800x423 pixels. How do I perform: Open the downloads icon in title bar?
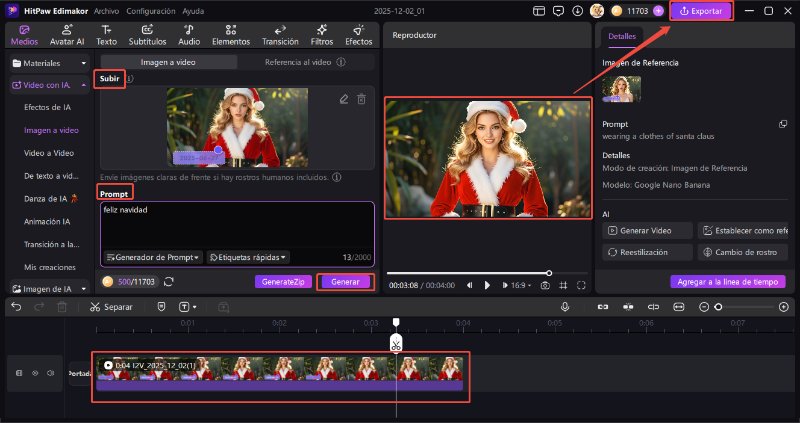[x=578, y=11]
